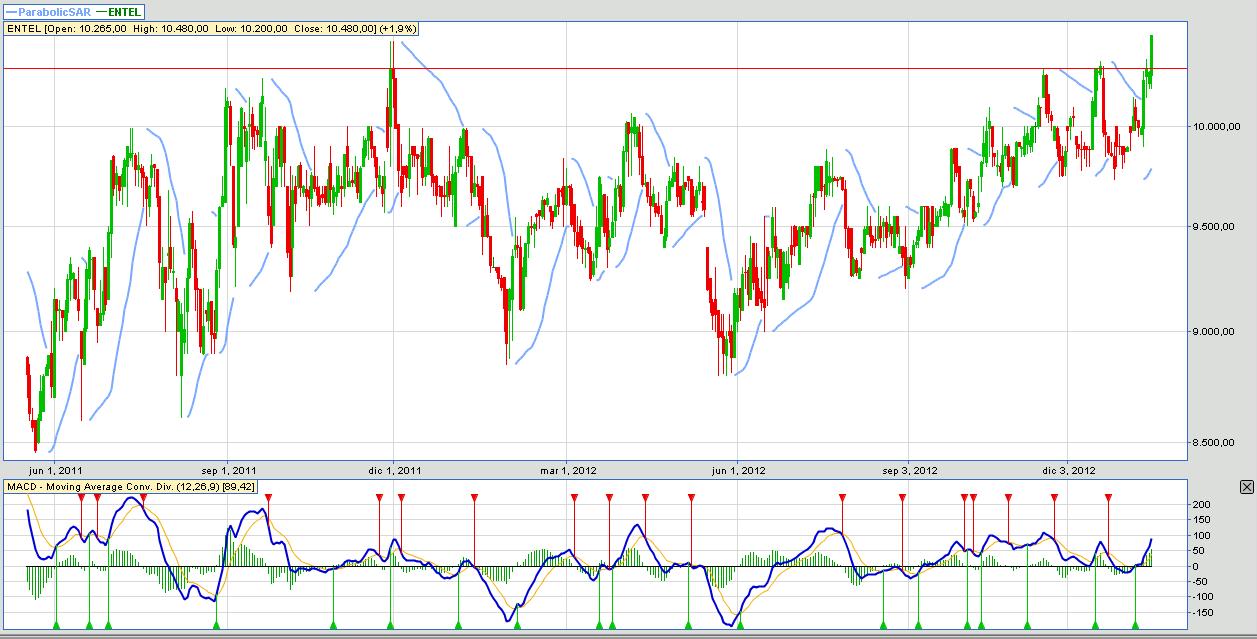Click the 'mar 1, 2012' date label
The height and width of the screenshot is (639, 1257).
point(569,470)
